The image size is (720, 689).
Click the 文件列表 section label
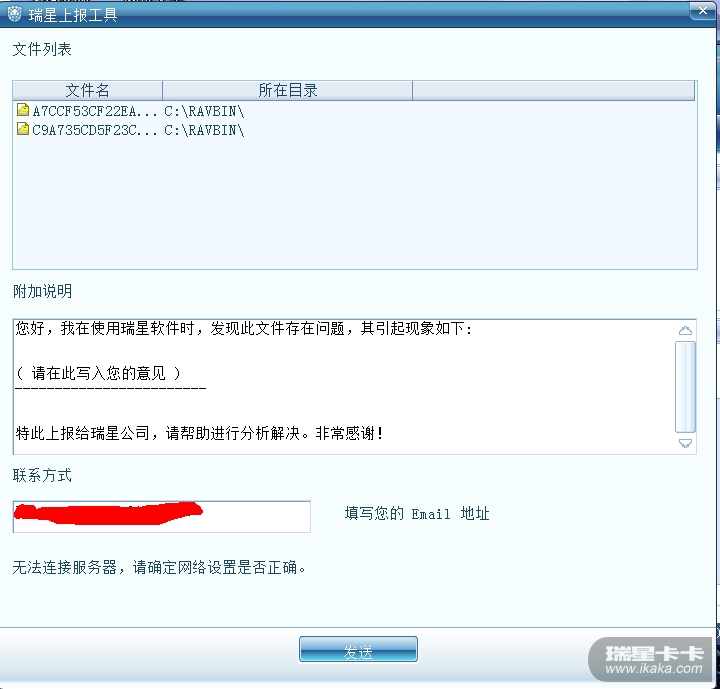coord(42,49)
